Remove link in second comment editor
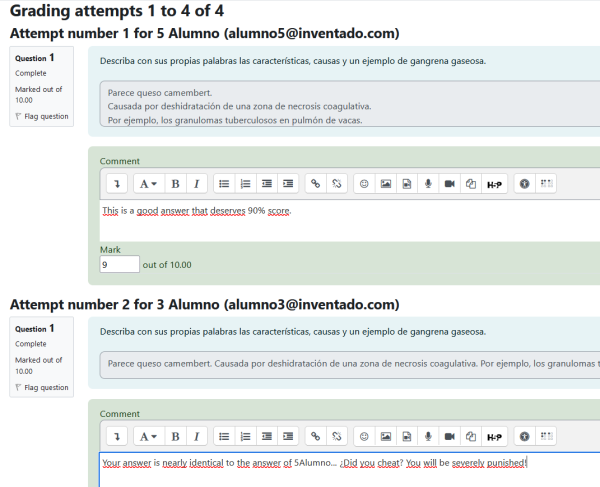 337,437
